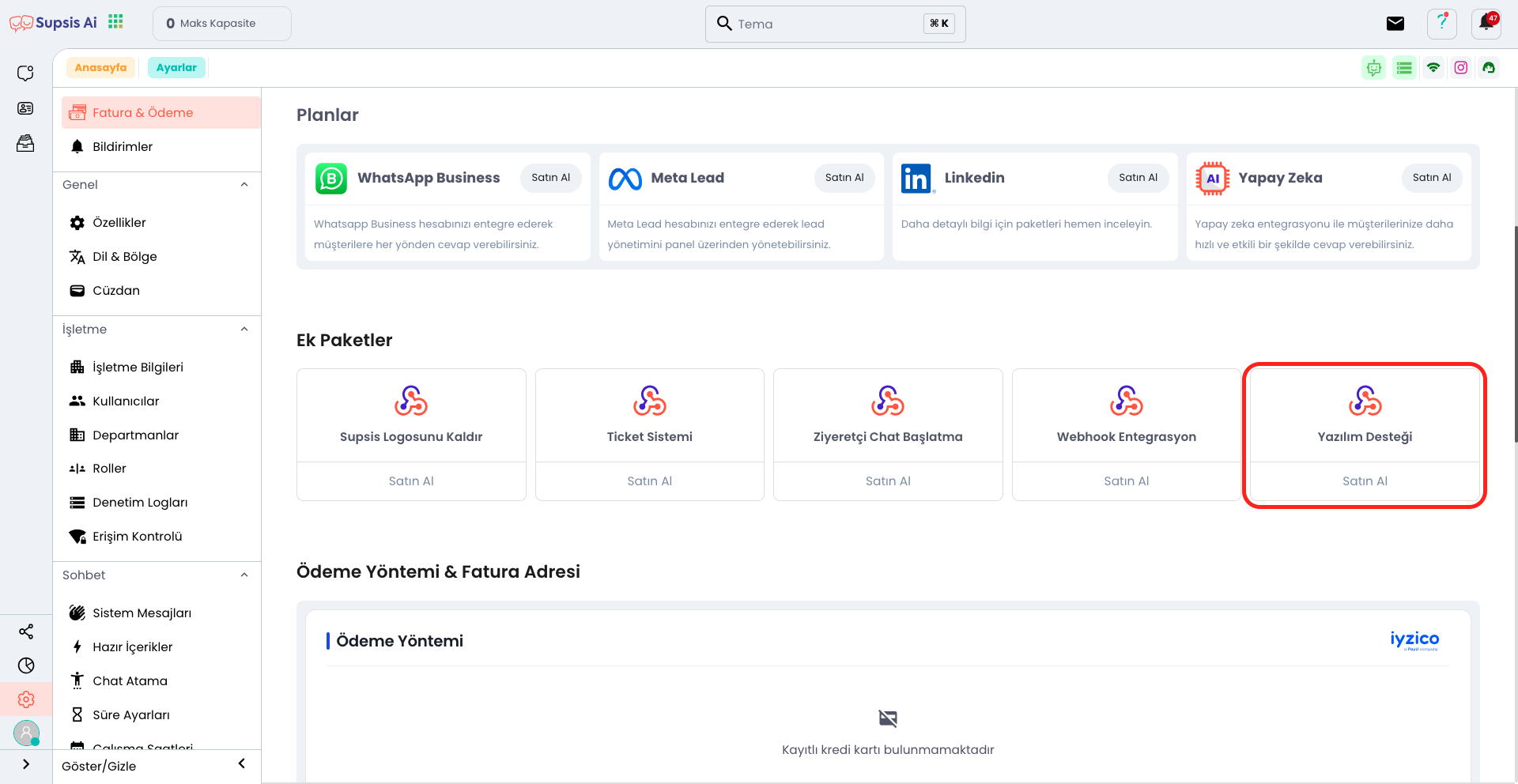Click the Maks Kapasite indicator
Screen dimensions: 1518x784
(221, 24)
